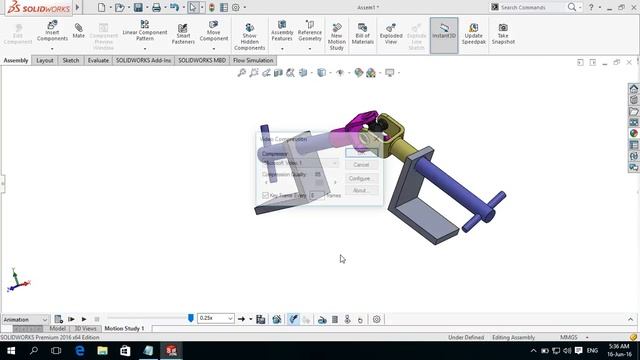Create a New Motion Study
The image size is (640, 360).
(x=336, y=37)
